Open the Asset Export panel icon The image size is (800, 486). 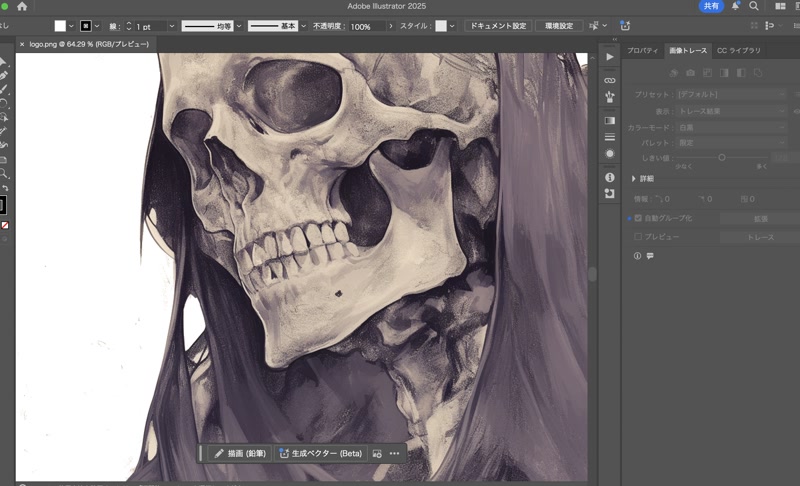(x=610, y=194)
